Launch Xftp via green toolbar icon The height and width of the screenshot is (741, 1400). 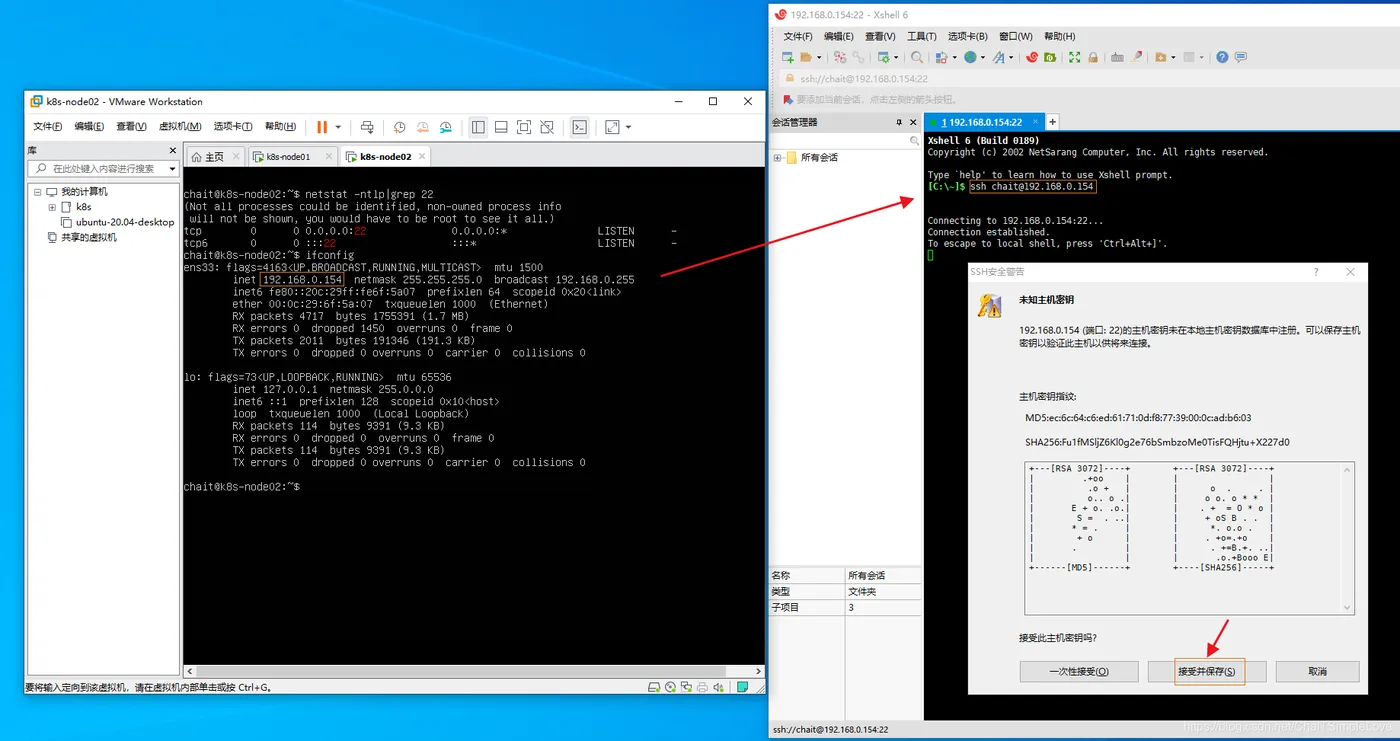point(1050,57)
